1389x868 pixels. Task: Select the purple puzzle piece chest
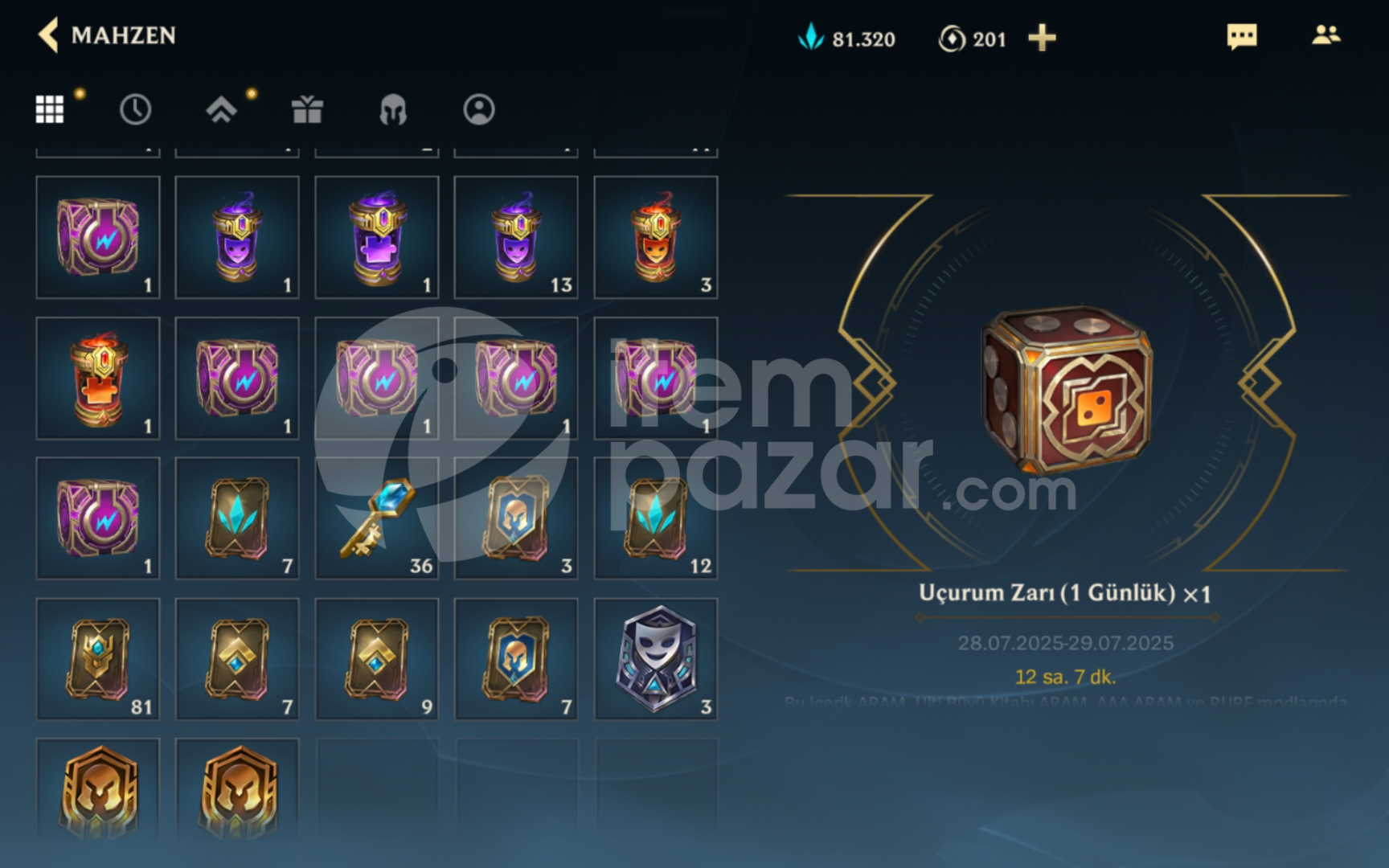coord(377,237)
